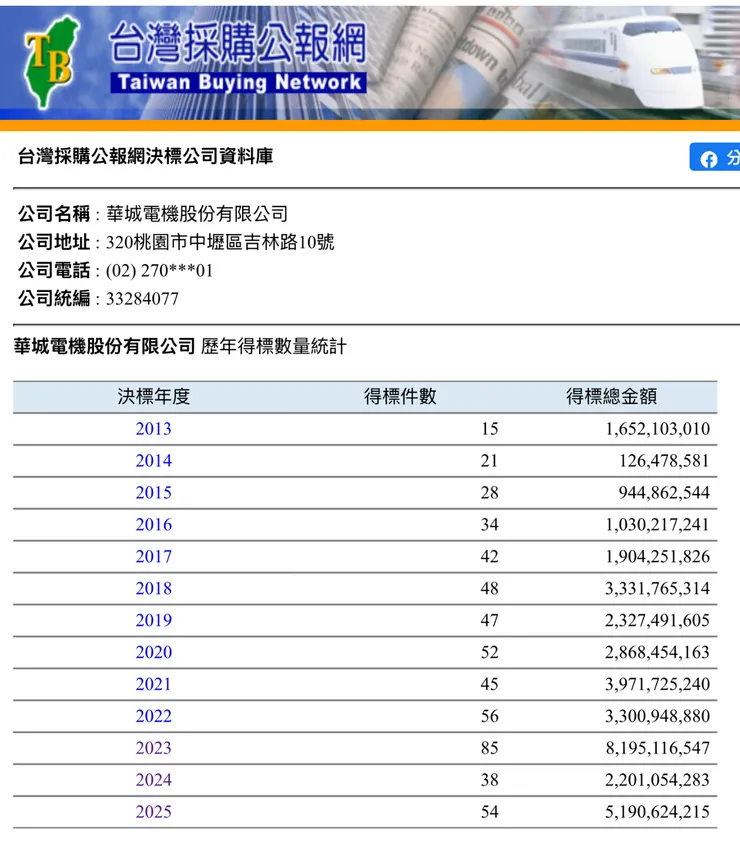This screenshot has width=740, height=849.
Task: Click the Taiwan Buying Network TB logo
Action: click(52, 62)
